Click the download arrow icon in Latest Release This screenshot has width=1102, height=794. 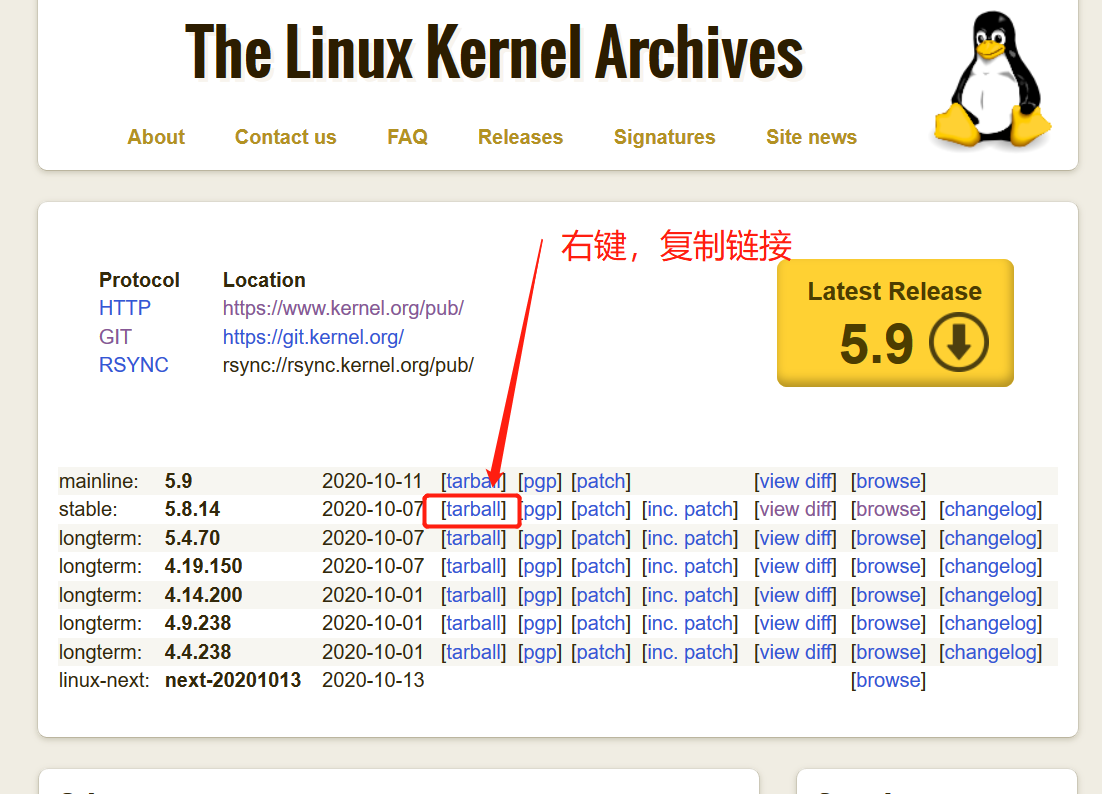click(x=959, y=343)
